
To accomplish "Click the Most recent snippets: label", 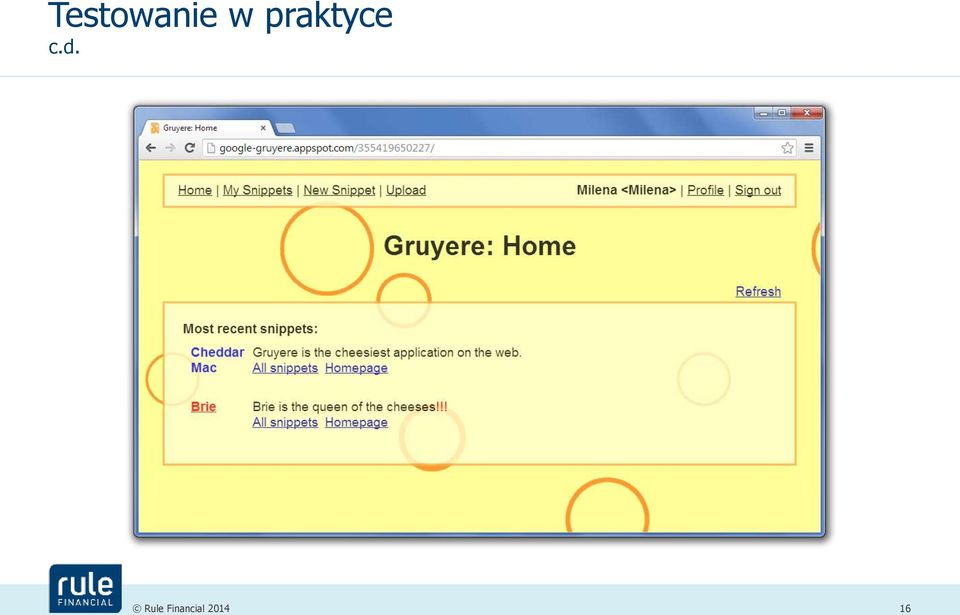I will pos(250,329).
